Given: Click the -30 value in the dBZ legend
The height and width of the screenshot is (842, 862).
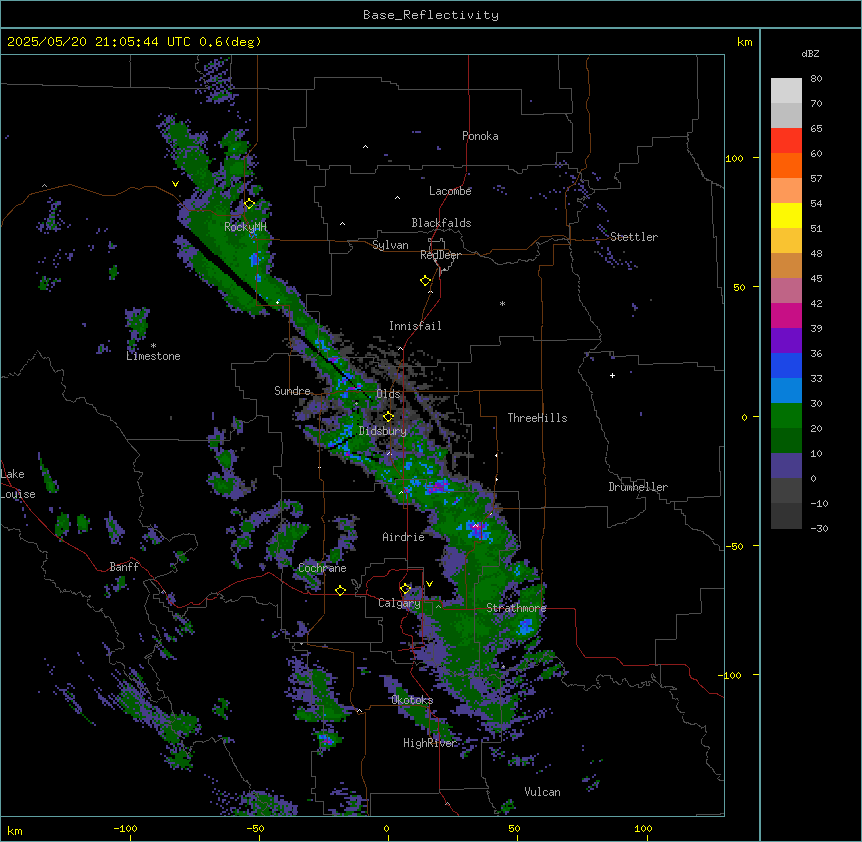Looking at the screenshot, I should pyautogui.click(x=819, y=529).
